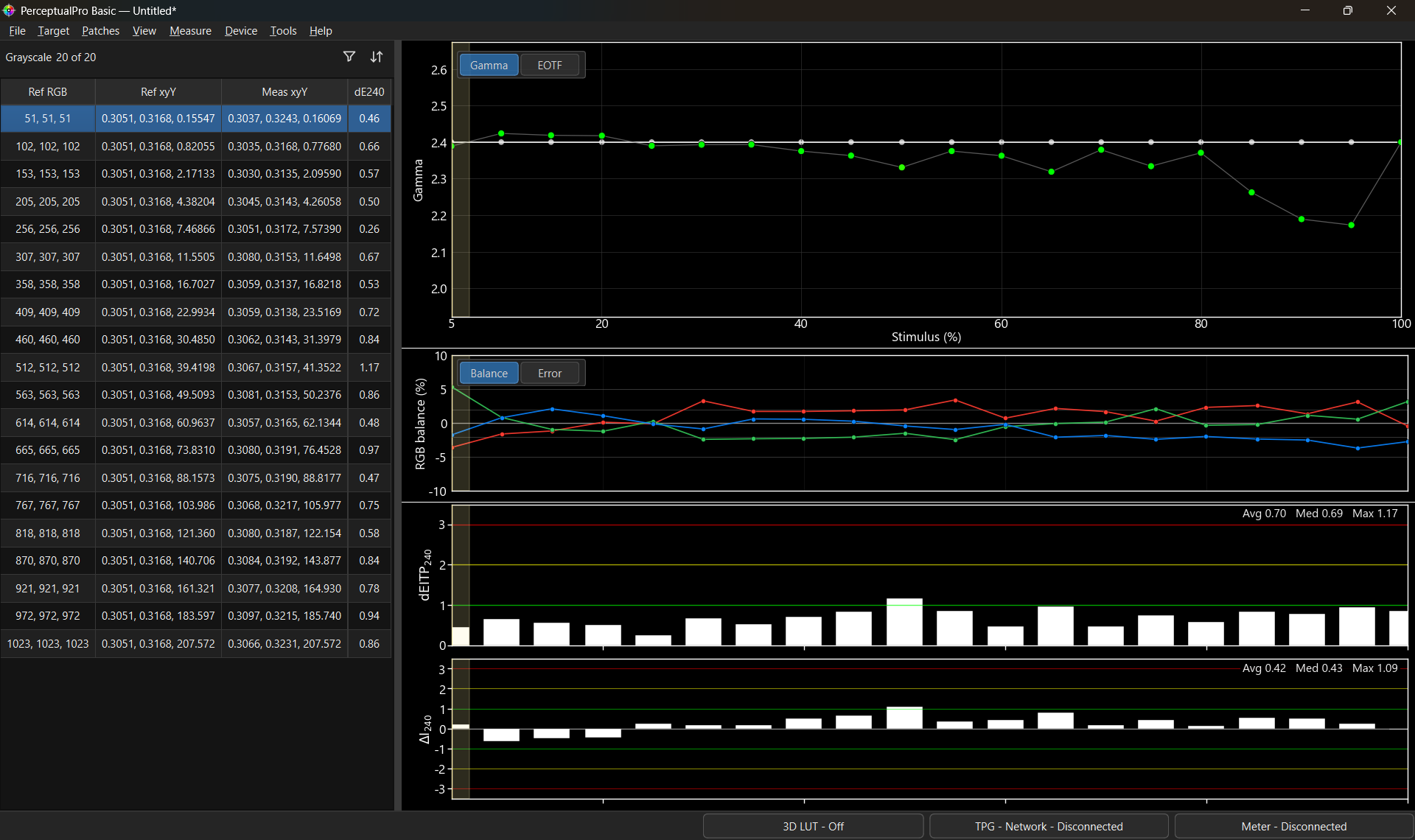
Task: Select the 512, 512, 512 patch row
Action: coord(196,368)
